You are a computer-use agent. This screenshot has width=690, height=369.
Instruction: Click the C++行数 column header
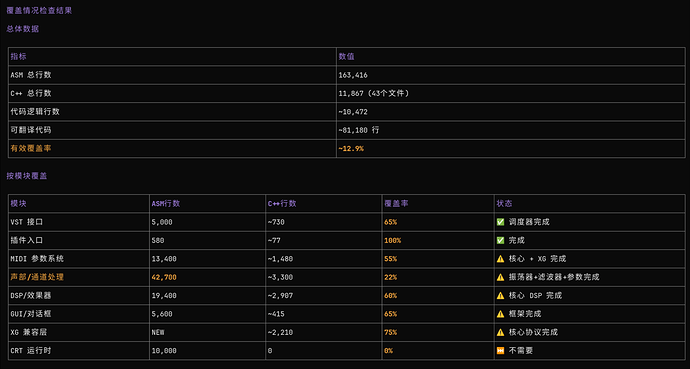(282, 204)
